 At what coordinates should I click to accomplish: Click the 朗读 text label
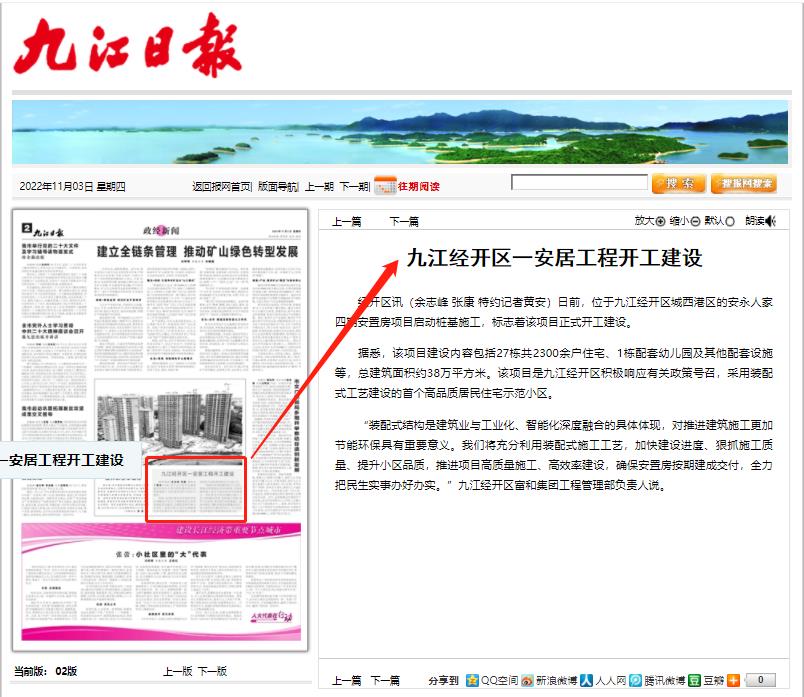pyautogui.click(x=755, y=221)
